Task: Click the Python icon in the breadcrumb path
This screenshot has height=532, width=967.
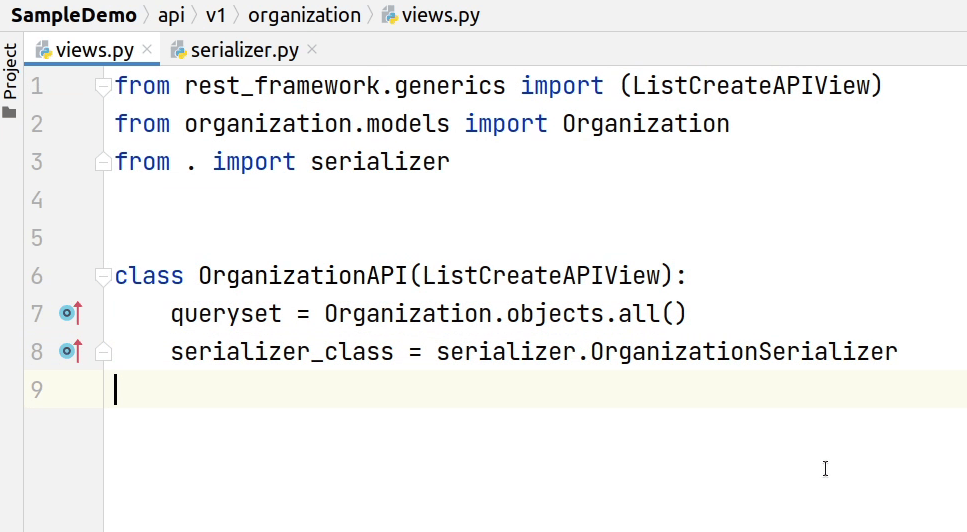Action: tap(389, 16)
